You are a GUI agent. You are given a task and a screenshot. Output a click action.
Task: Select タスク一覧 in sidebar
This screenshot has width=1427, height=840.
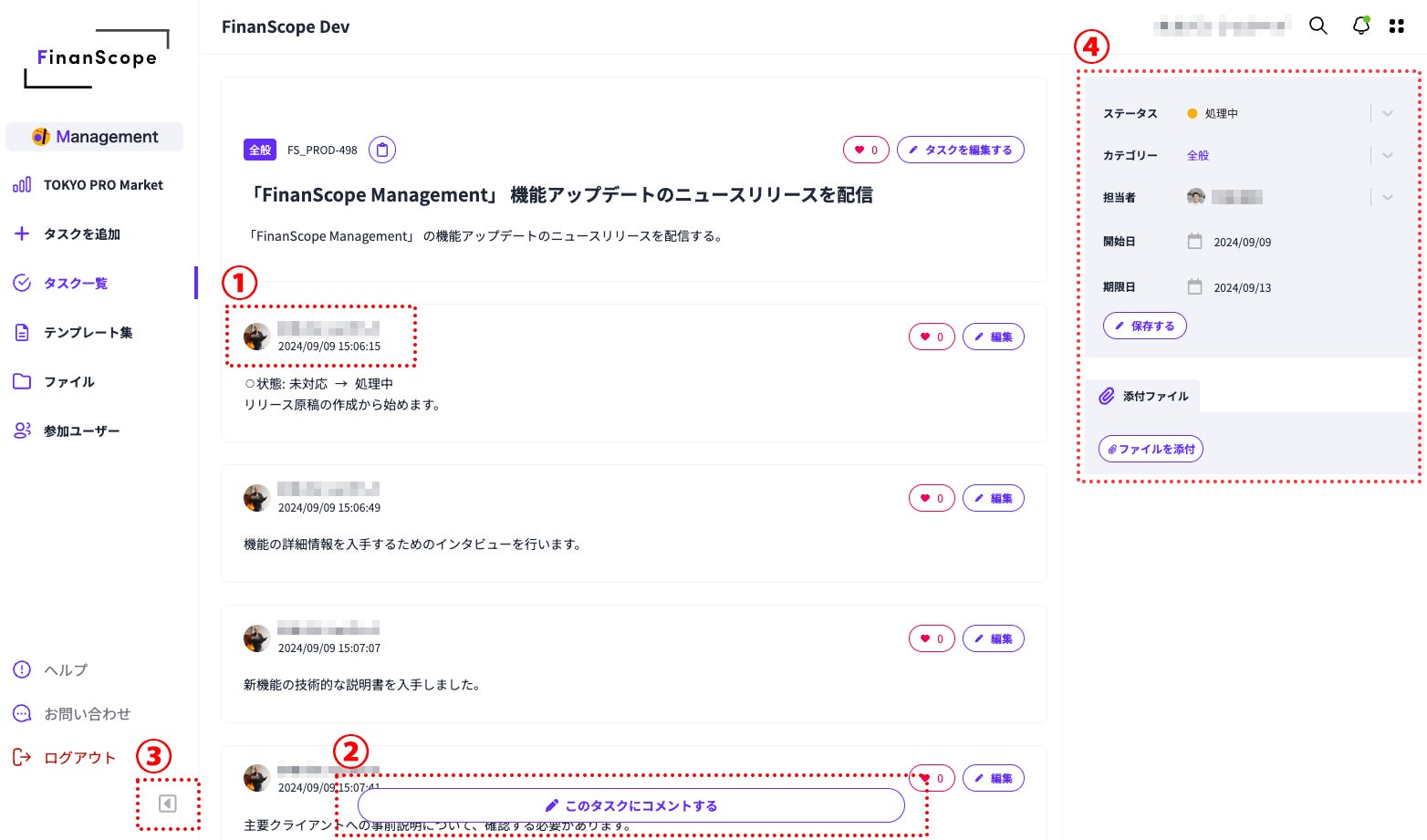point(61,284)
